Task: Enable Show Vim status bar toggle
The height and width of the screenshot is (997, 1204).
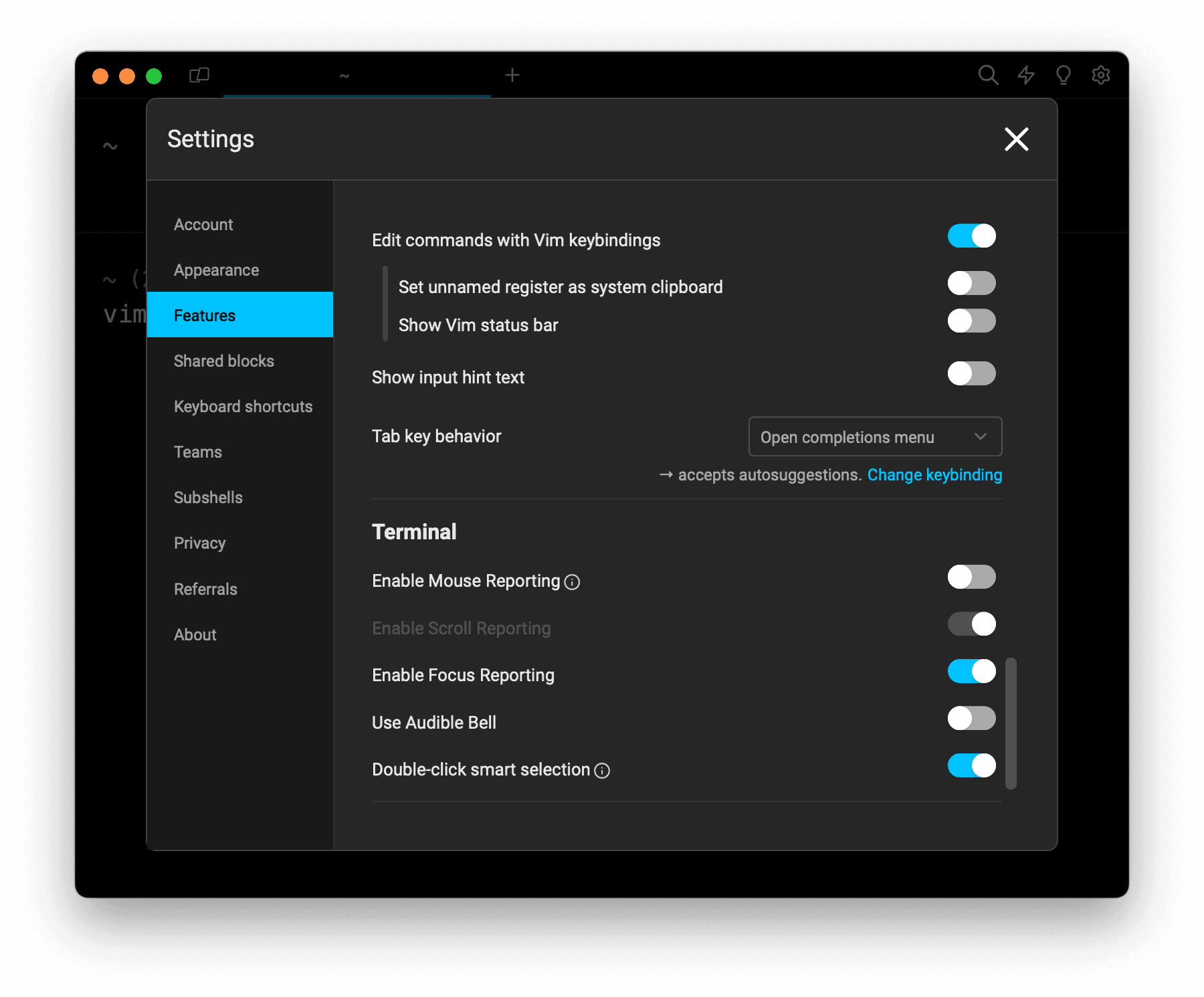Action: point(971,321)
